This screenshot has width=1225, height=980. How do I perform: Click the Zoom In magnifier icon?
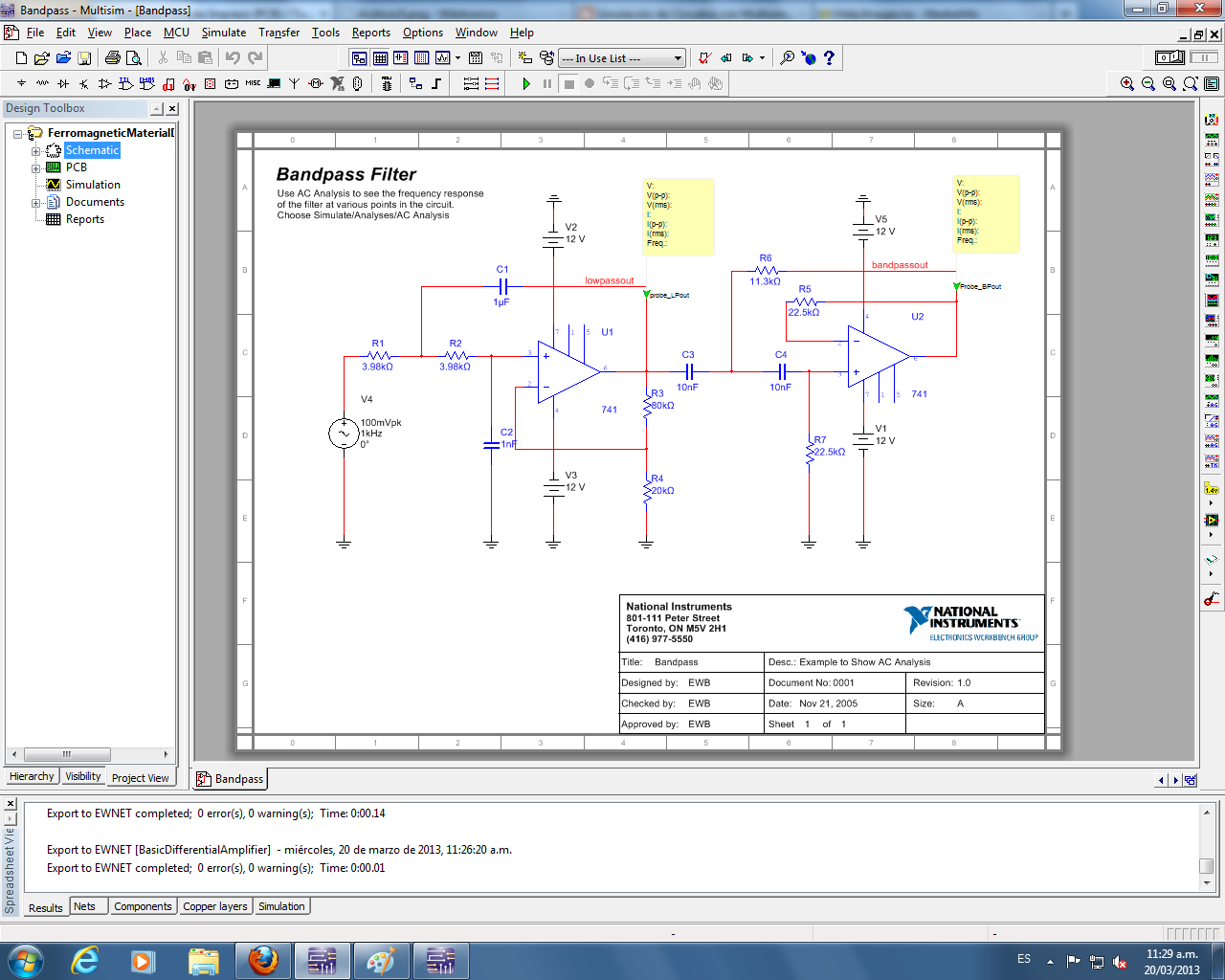click(1127, 84)
